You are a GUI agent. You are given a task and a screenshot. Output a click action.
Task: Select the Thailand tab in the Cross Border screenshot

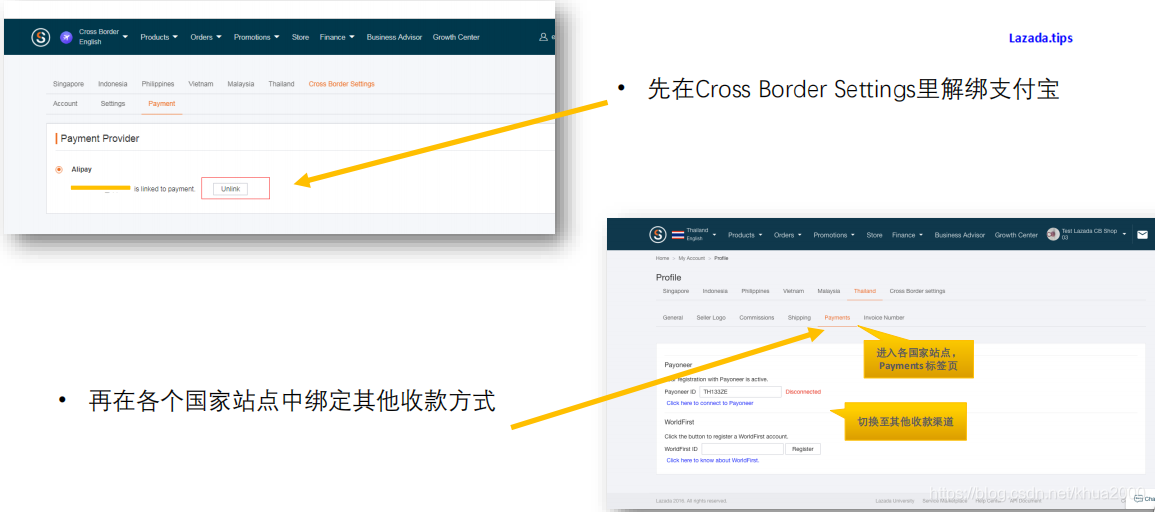(x=281, y=84)
